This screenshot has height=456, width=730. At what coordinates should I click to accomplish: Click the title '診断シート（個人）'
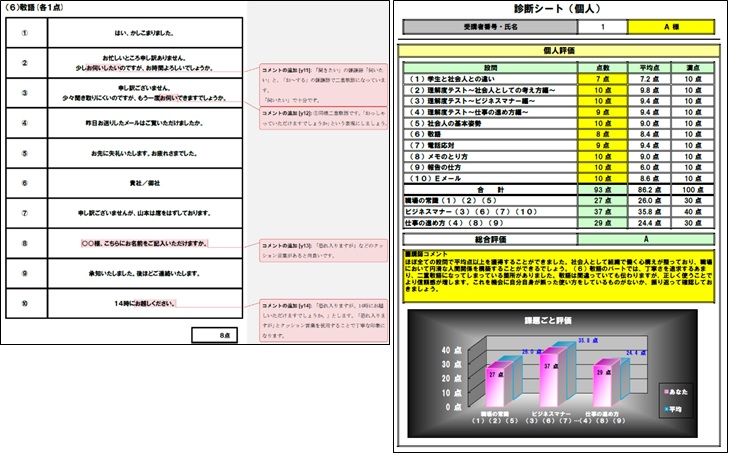(x=557, y=9)
